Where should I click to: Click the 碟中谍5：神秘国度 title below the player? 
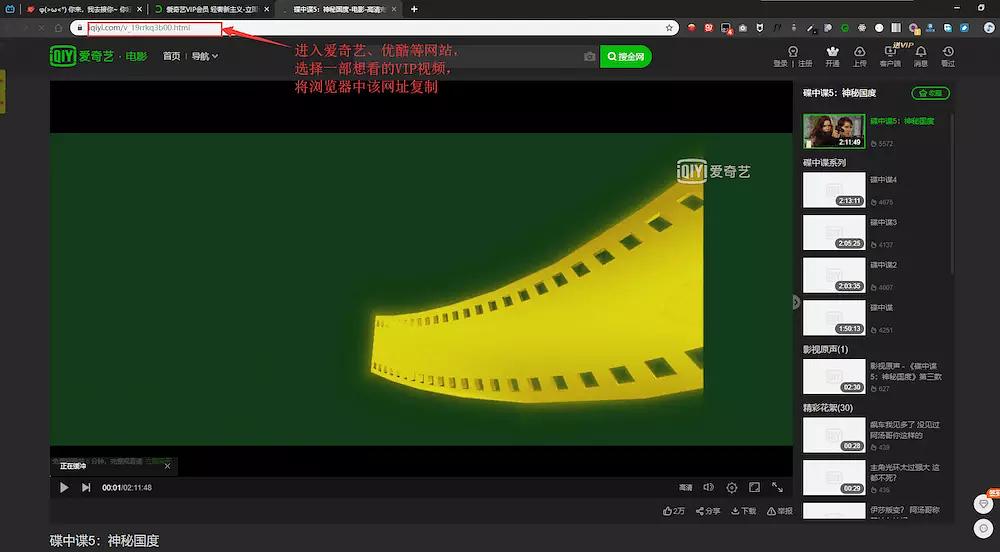(x=105, y=541)
